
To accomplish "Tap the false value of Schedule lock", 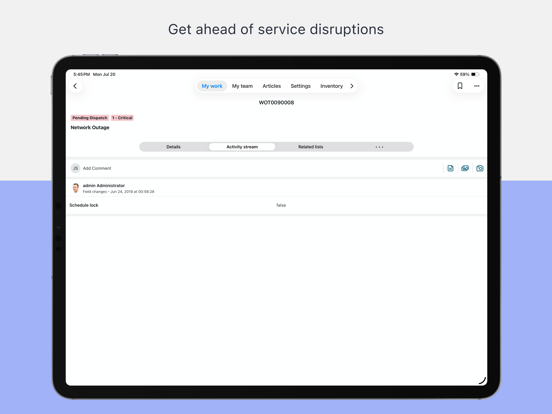I will [x=281, y=205].
